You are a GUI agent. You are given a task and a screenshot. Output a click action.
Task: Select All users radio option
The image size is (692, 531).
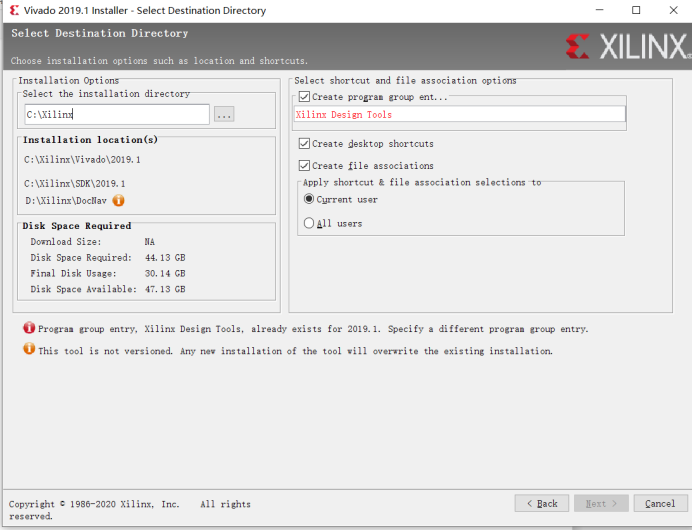pyautogui.click(x=309, y=223)
